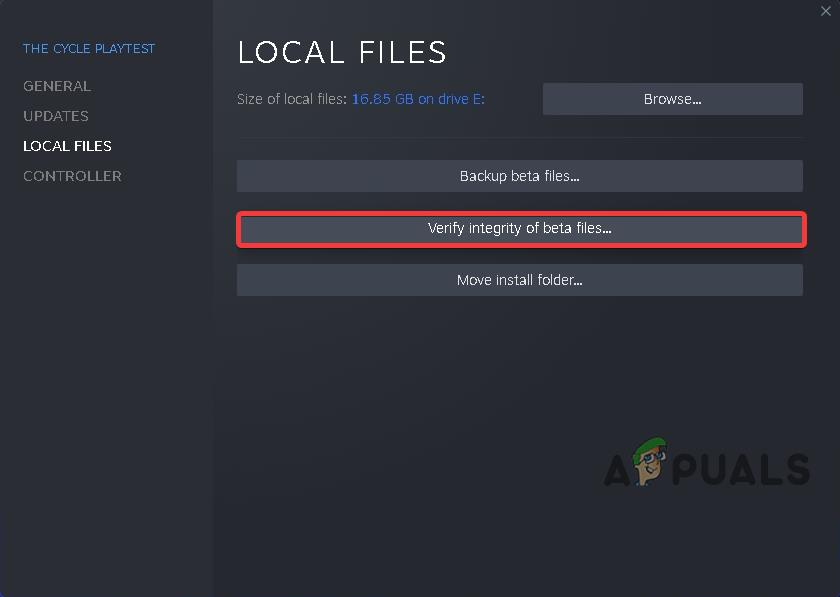840x597 pixels.
Task: Click the Size of local files label
Action: click(292, 99)
